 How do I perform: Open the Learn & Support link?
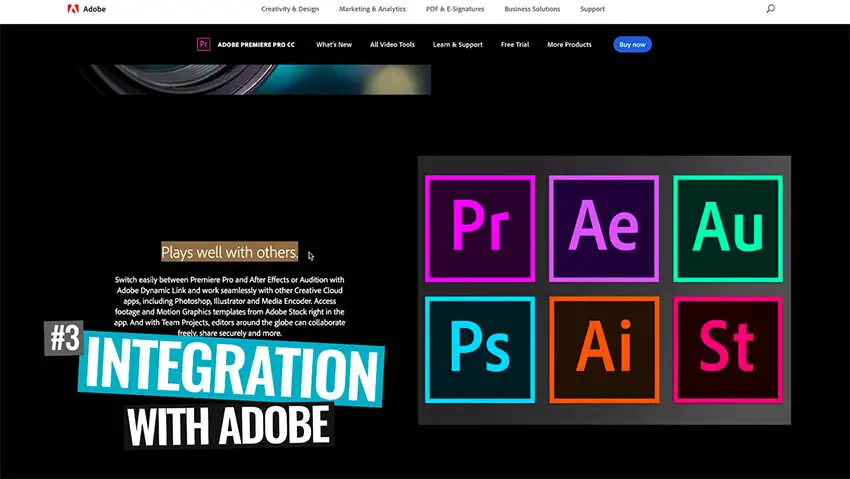[458, 44]
